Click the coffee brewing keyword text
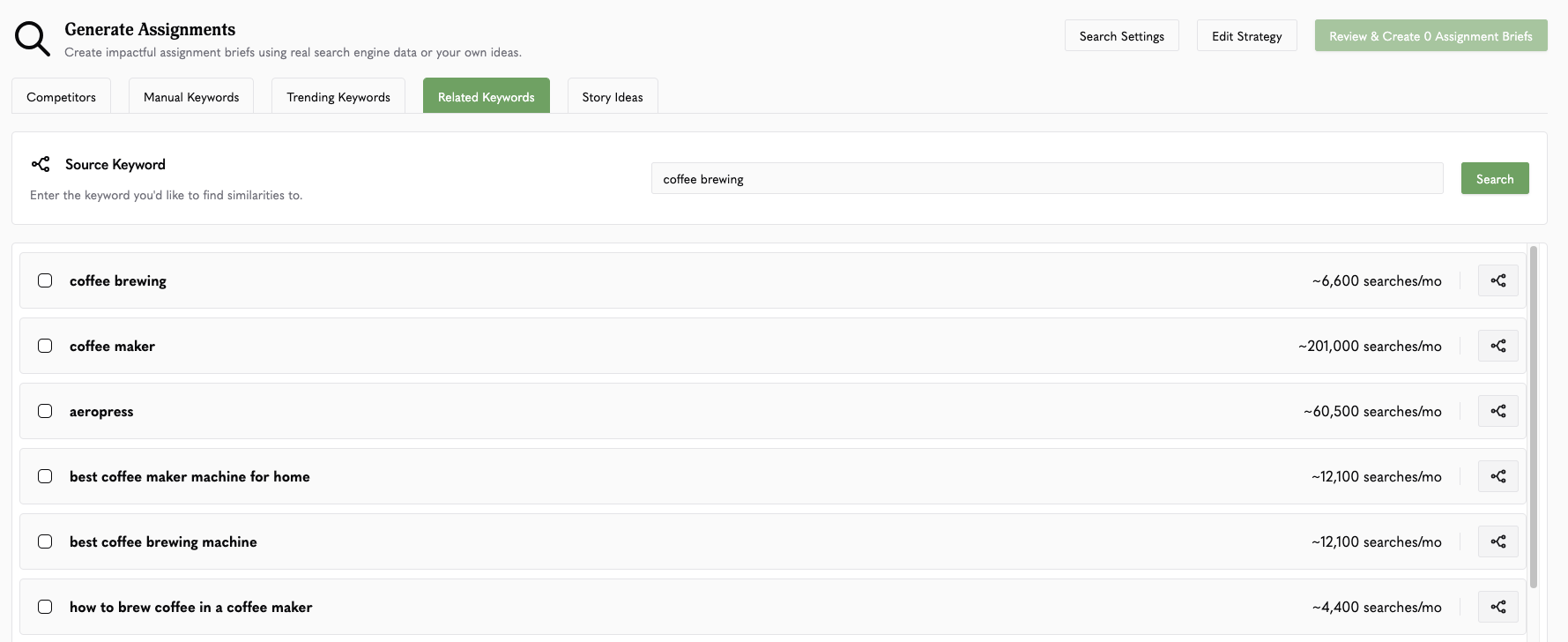The width and height of the screenshot is (1568, 642). (x=118, y=280)
